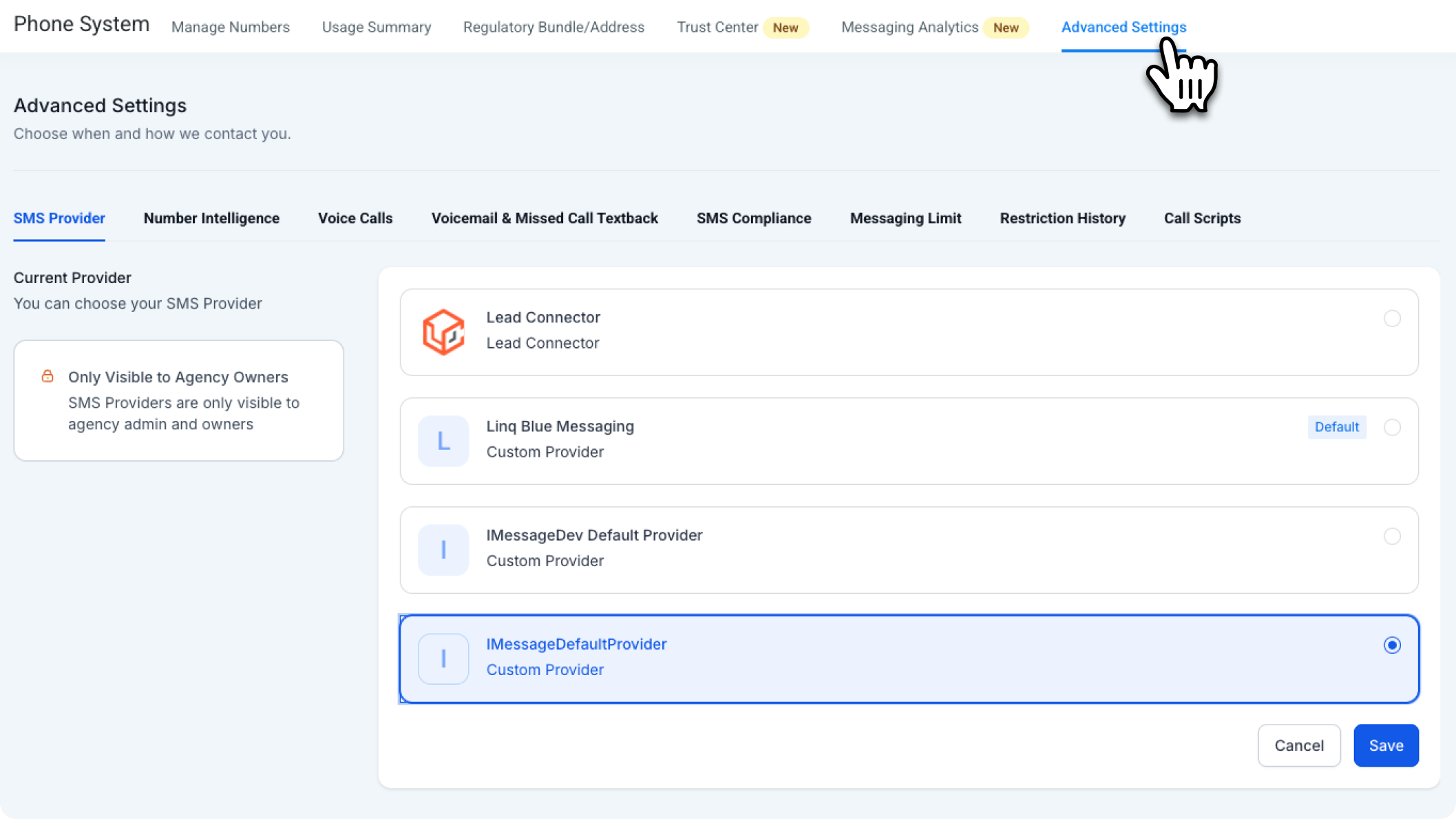Select the IMessageDev Default Provider radio button
The height and width of the screenshot is (819, 1456).
1392,536
